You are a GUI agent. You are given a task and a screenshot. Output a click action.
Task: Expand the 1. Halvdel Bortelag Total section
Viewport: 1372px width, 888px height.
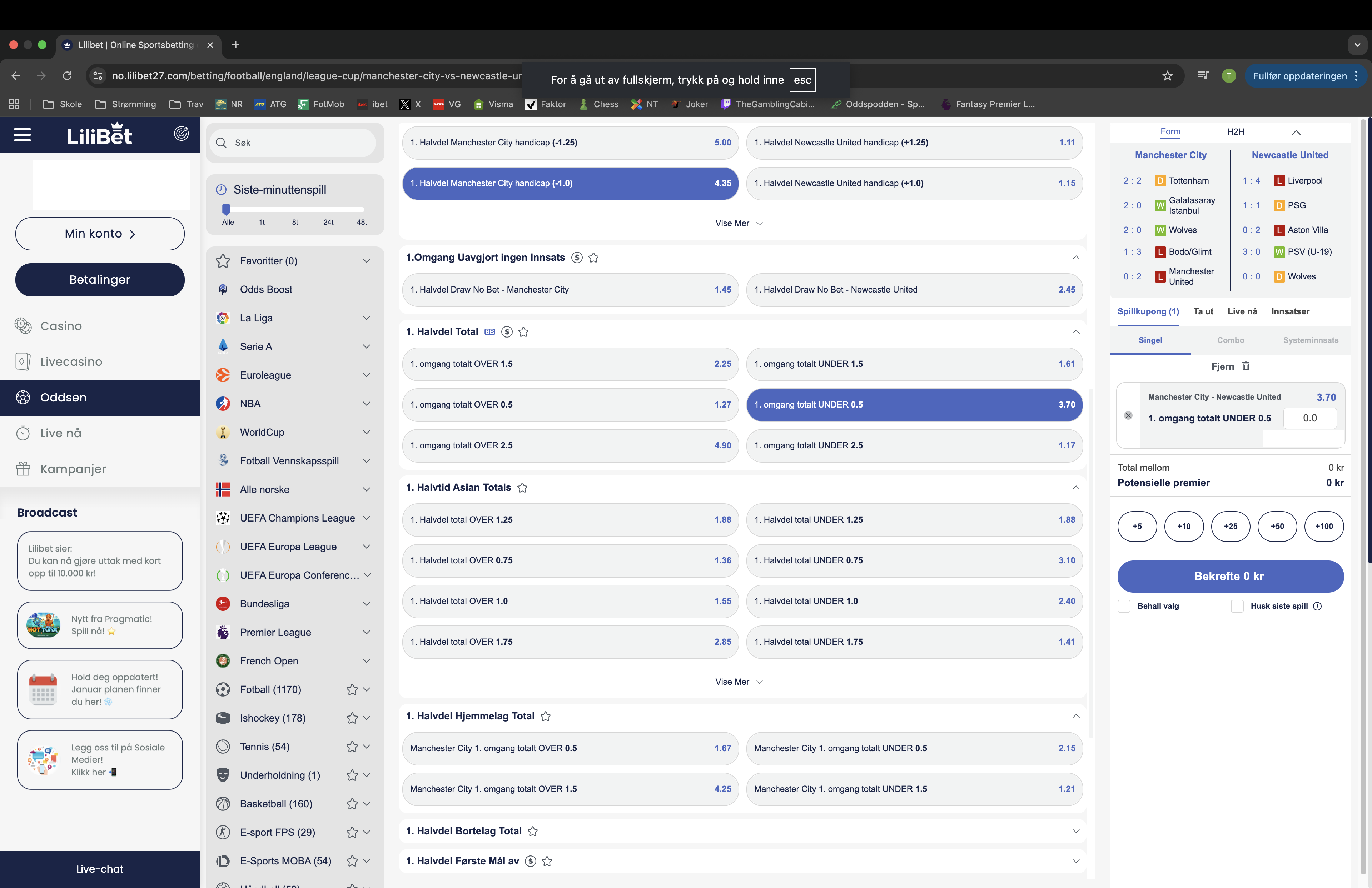click(1076, 831)
